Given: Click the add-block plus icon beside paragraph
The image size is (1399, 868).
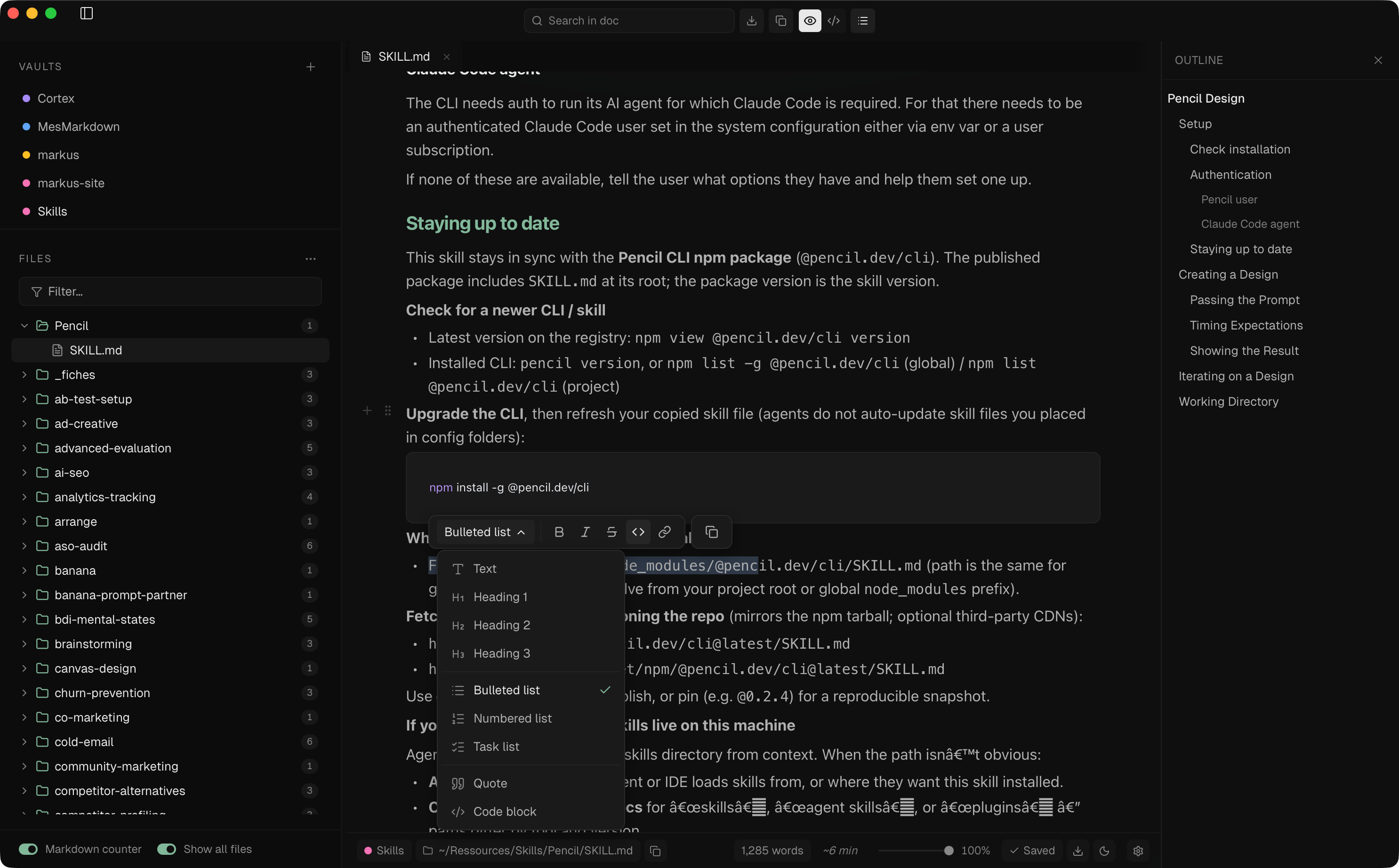Looking at the screenshot, I should point(368,410).
